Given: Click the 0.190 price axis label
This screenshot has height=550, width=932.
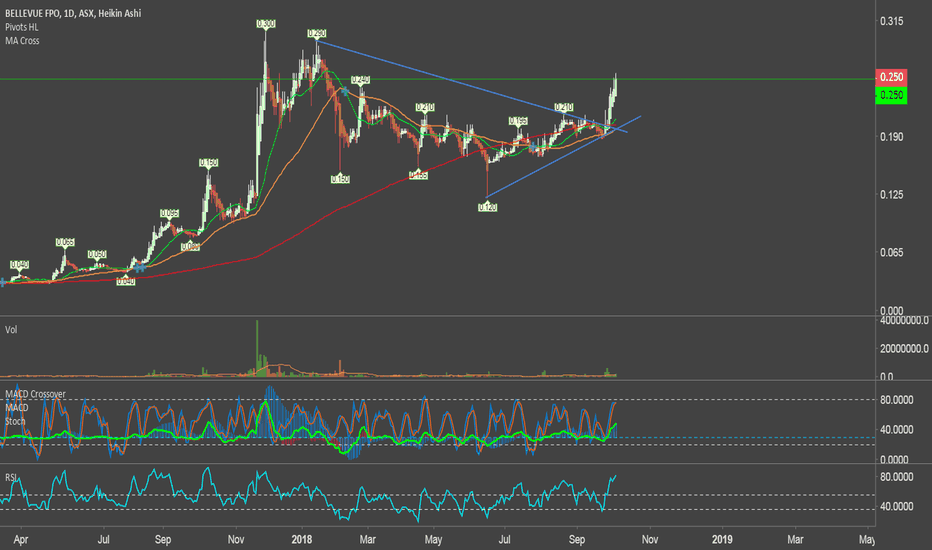Looking at the screenshot, I should (891, 137).
